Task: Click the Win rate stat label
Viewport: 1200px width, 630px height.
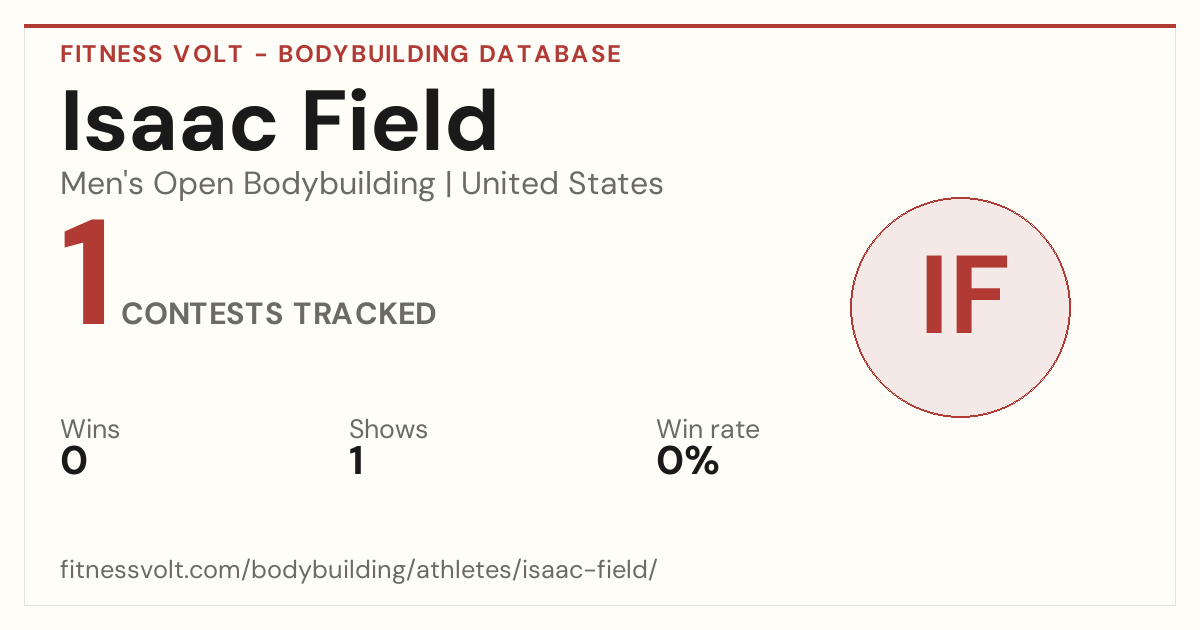Action: click(x=708, y=429)
